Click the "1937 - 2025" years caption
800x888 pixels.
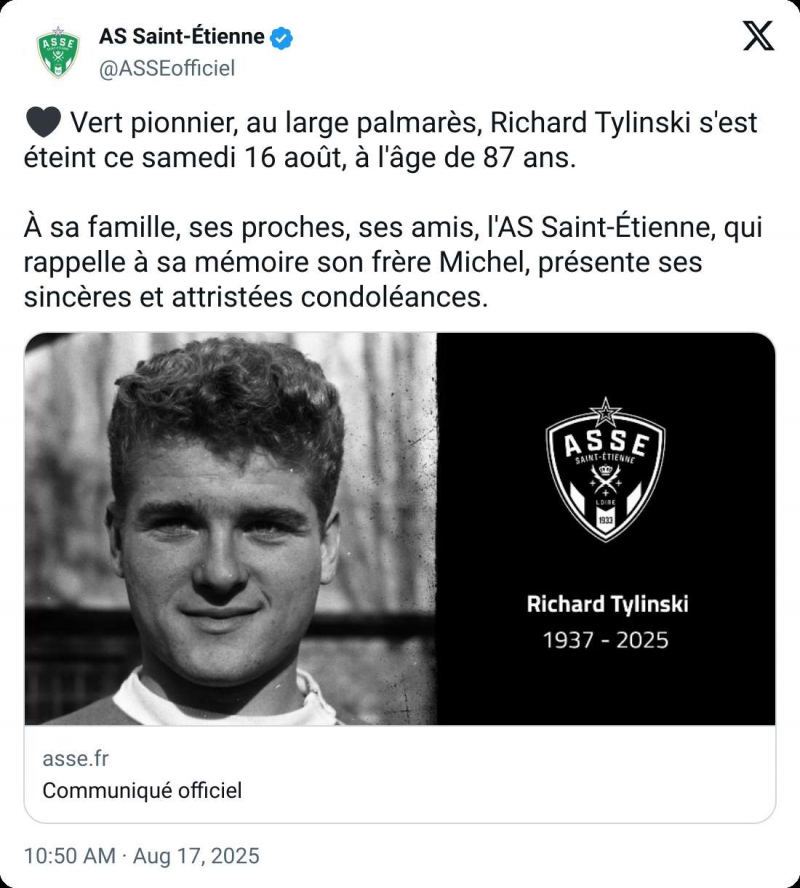(605, 639)
